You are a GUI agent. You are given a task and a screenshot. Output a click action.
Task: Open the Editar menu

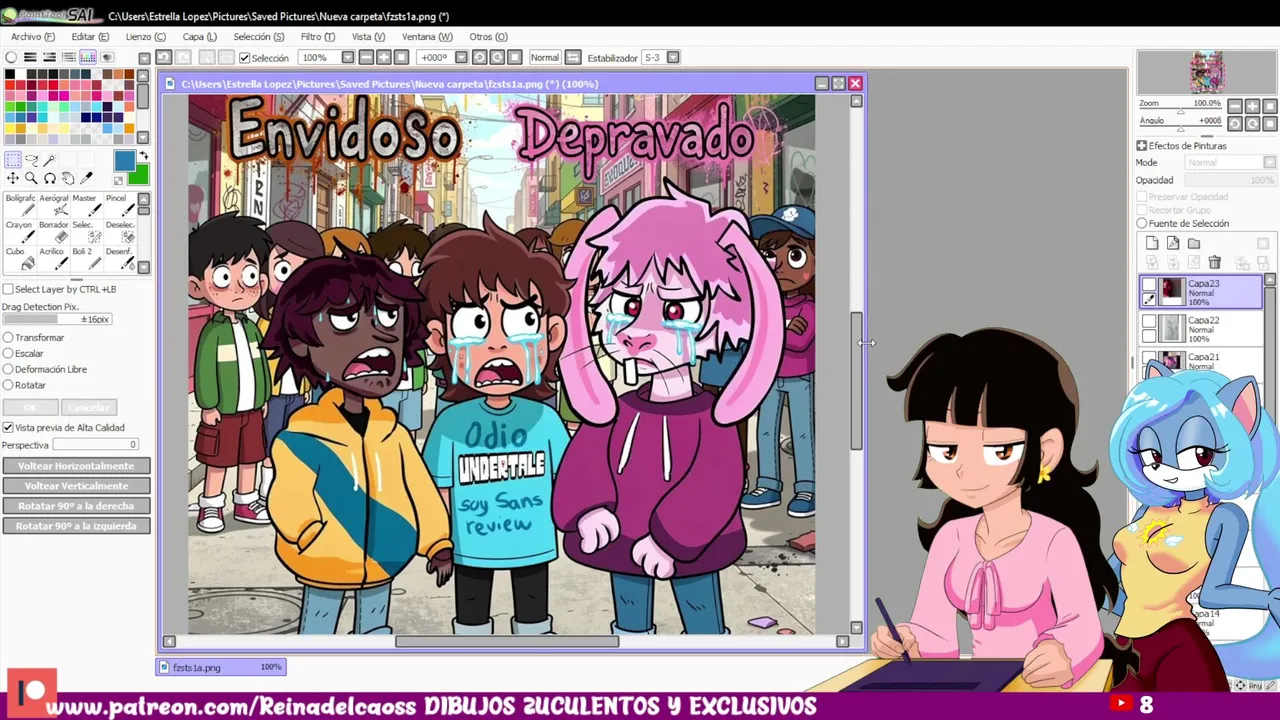pyautogui.click(x=90, y=37)
